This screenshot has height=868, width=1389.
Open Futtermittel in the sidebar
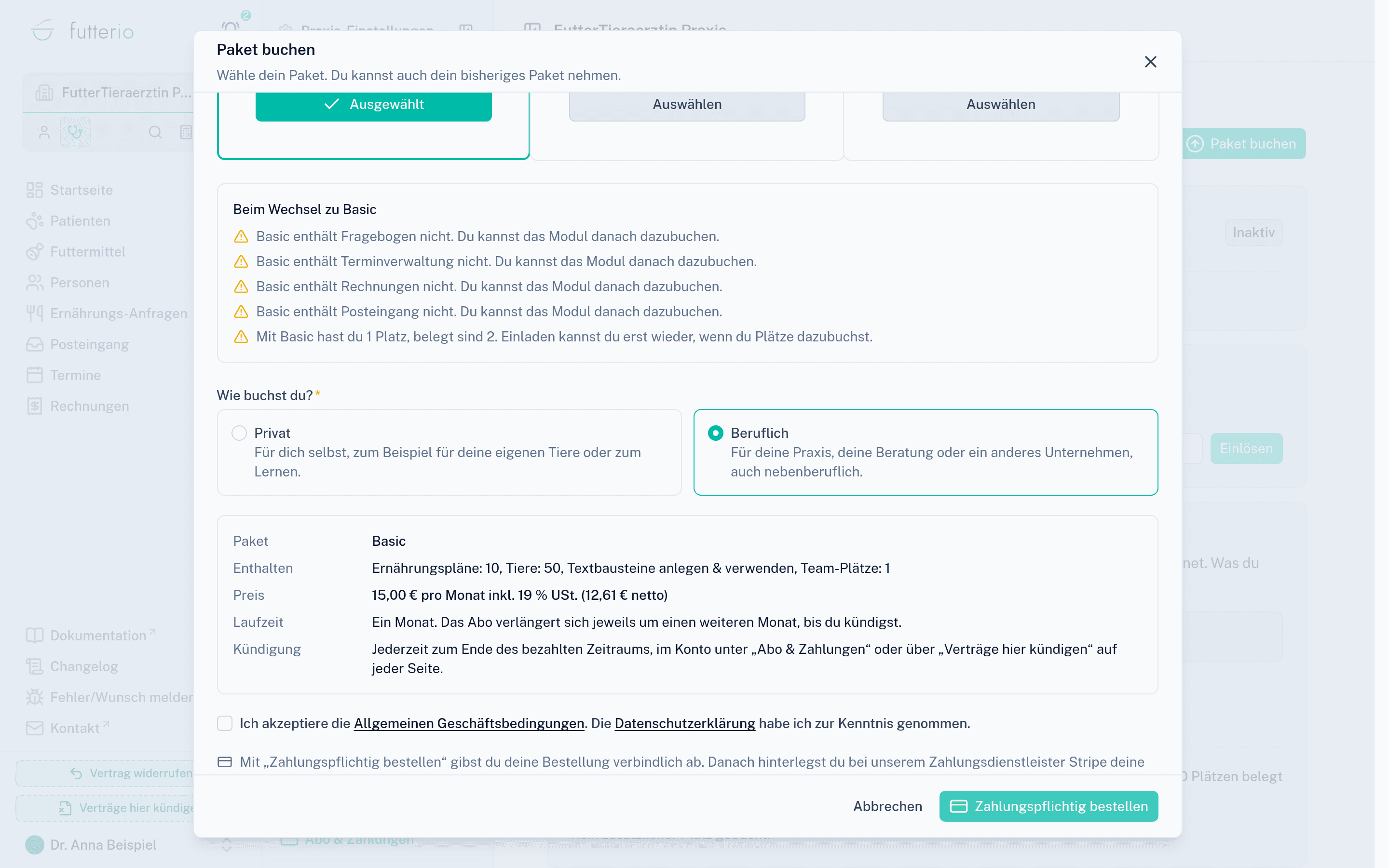pos(87,252)
